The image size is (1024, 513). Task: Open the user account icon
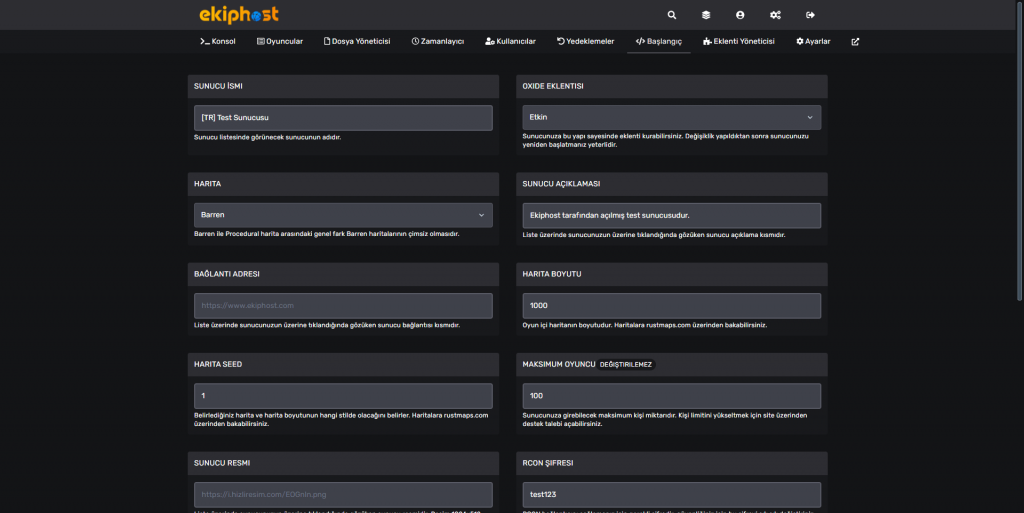[740, 15]
